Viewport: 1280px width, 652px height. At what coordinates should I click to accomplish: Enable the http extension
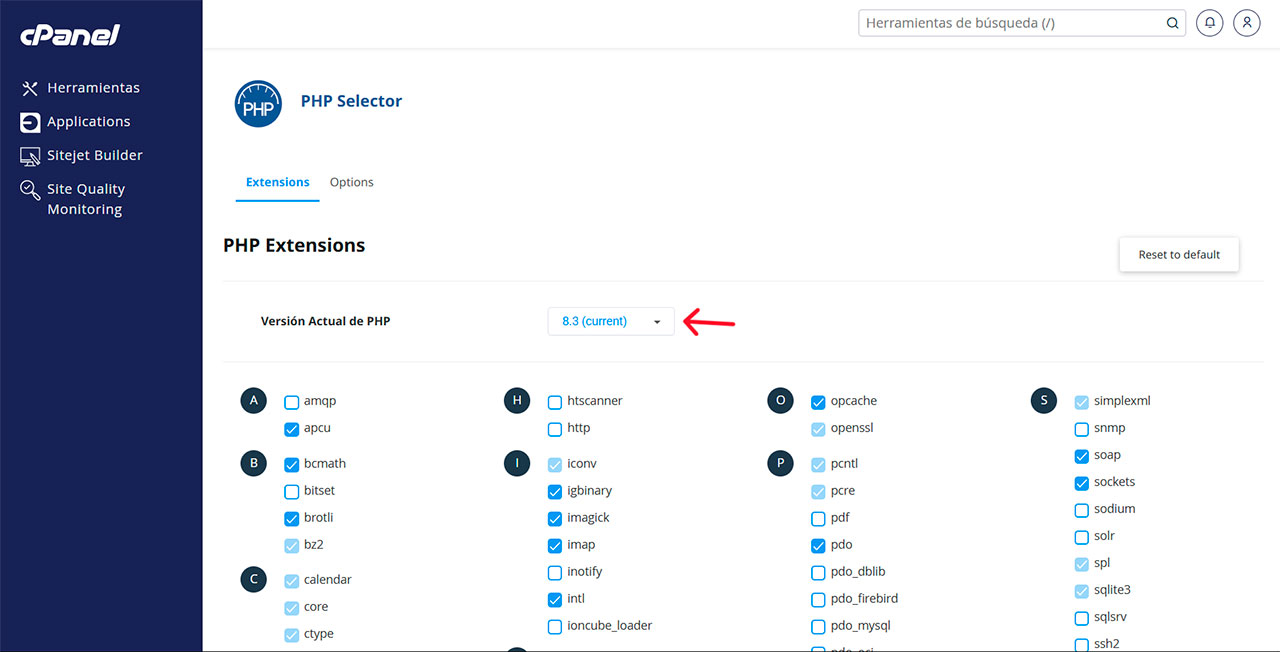click(x=555, y=429)
